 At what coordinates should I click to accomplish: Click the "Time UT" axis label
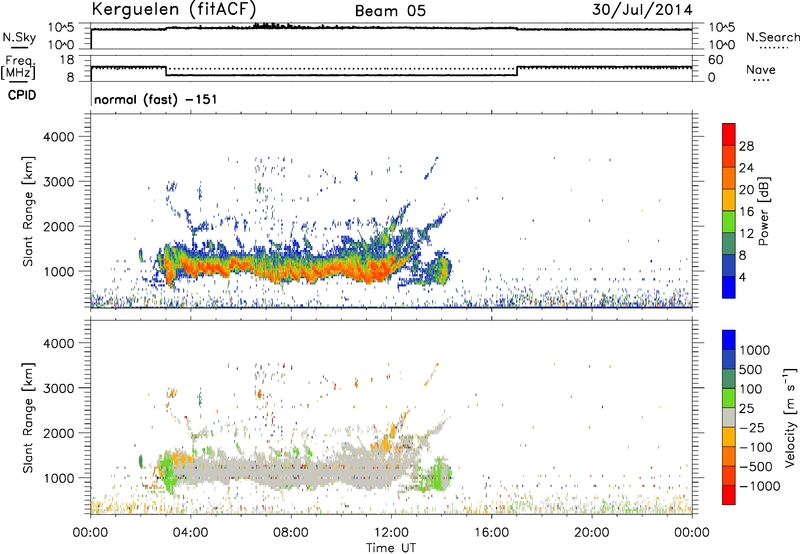point(391,548)
